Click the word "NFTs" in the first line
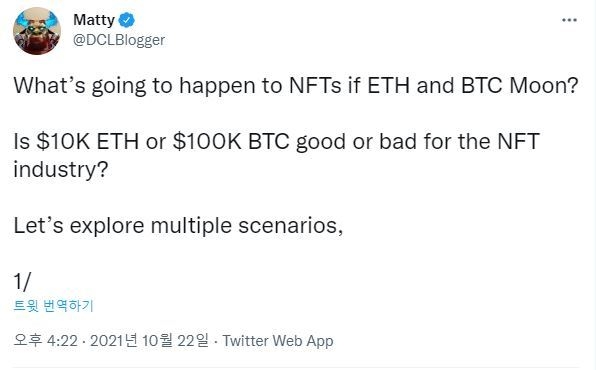This screenshot has width=596, height=370. click(315, 86)
